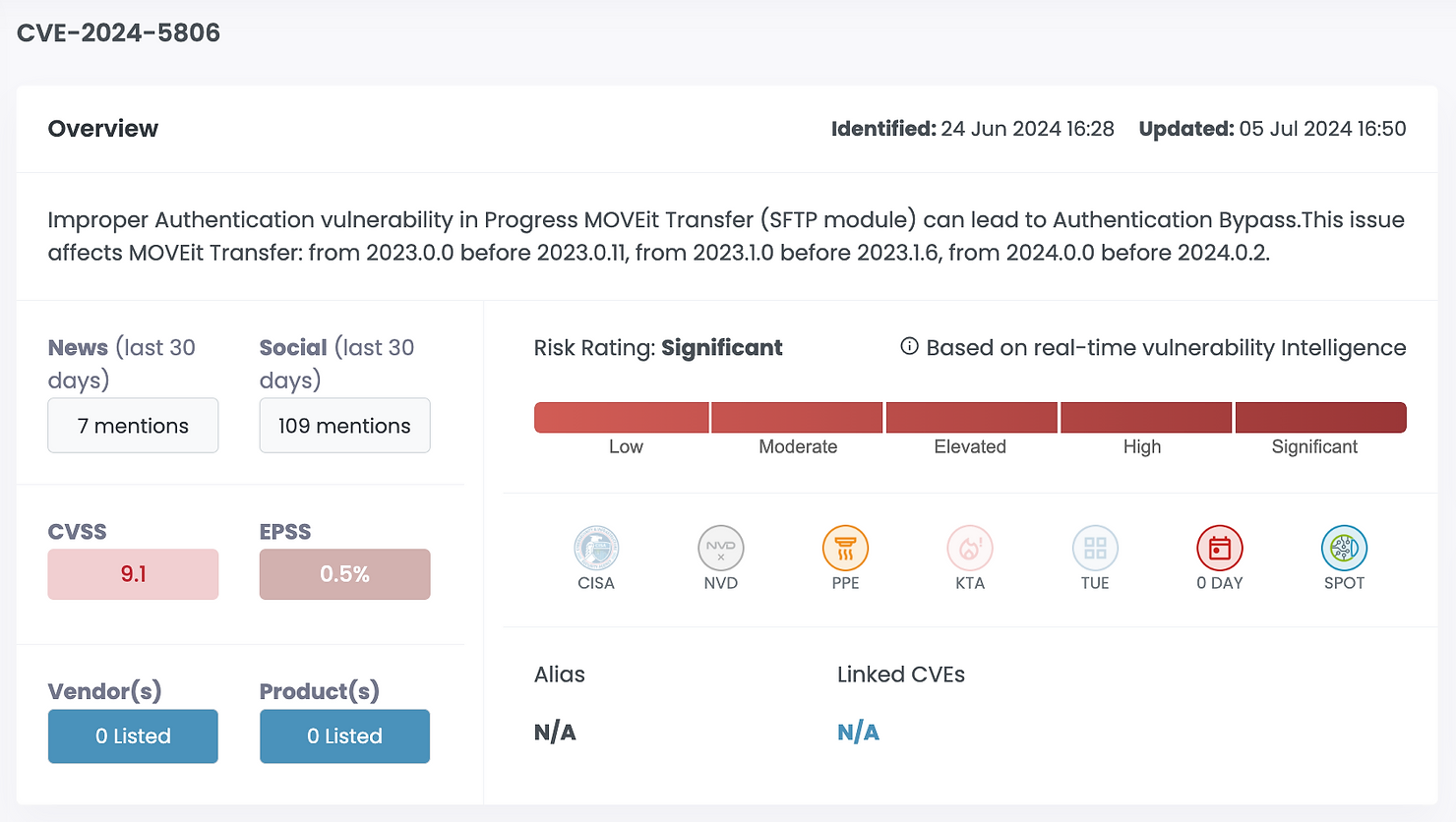This screenshot has width=1456, height=822.
Task: Open the 0 DAY calendar icon
Action: pos(1219,549)
